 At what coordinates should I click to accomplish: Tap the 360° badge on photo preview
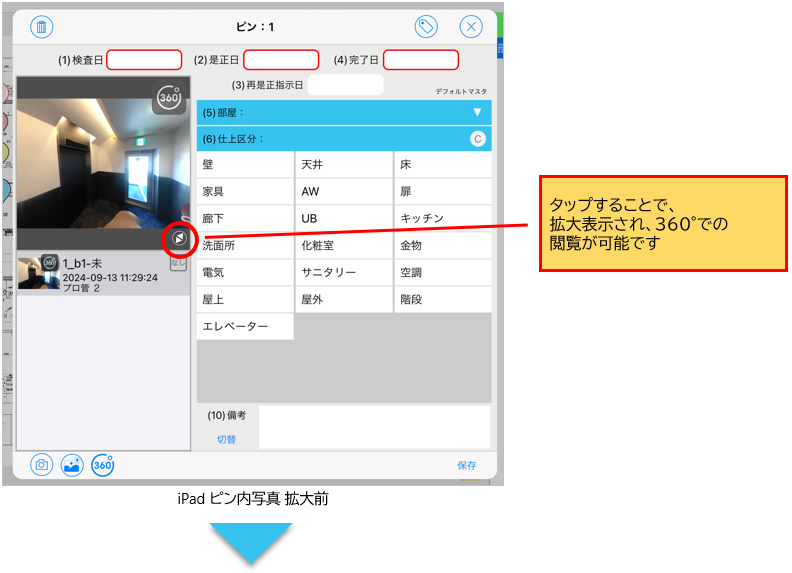pos(169,99)
